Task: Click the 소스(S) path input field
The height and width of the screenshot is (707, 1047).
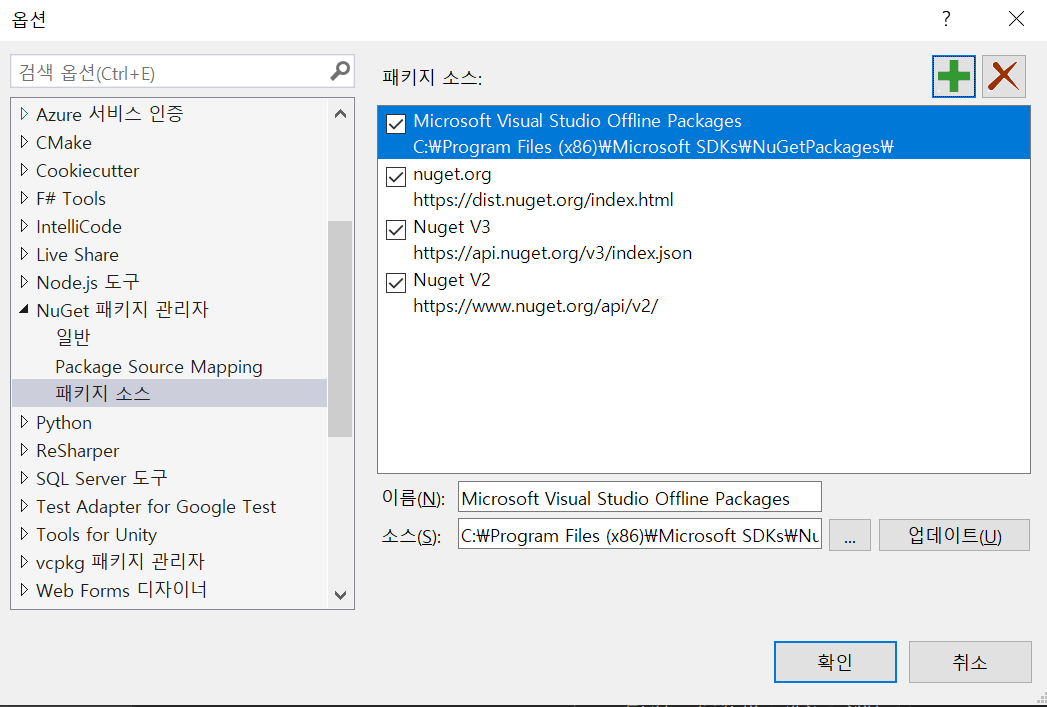Action: point(640,535)
